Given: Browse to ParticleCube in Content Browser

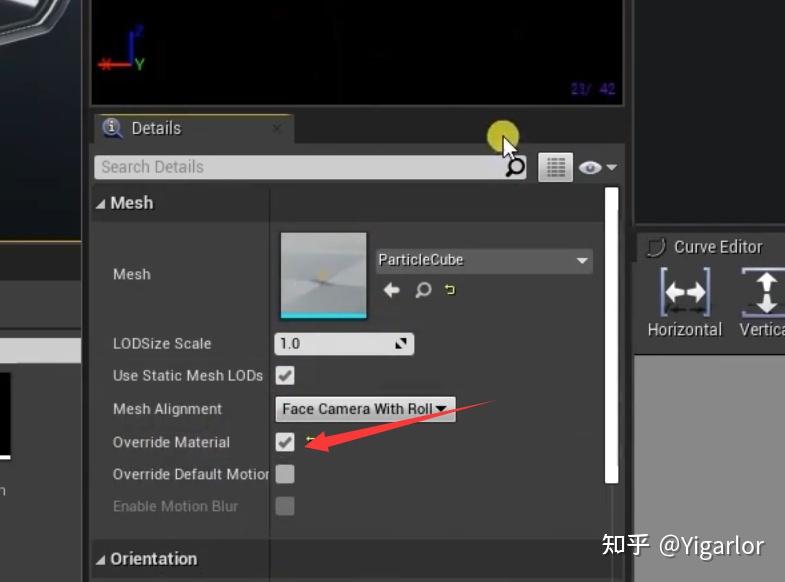Looking at the screenshot, I should coord(423,290).
